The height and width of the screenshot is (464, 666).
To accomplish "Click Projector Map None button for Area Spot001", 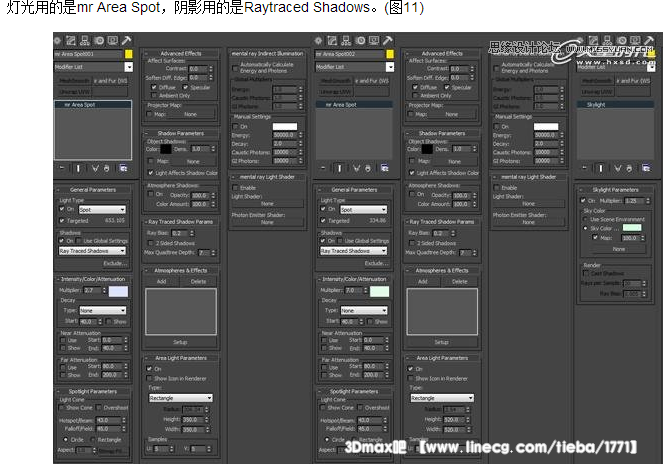I will coord(190,114).
